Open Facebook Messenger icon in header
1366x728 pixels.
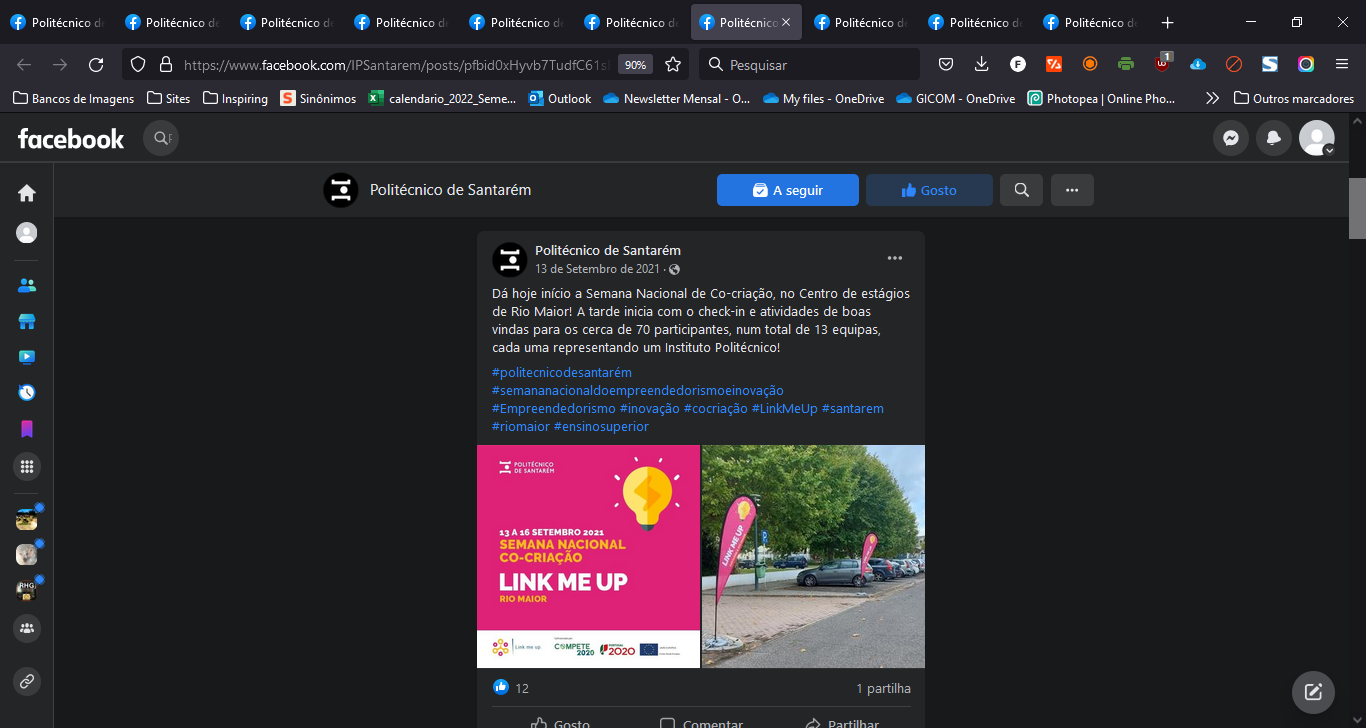click(x=1231, y=139)
